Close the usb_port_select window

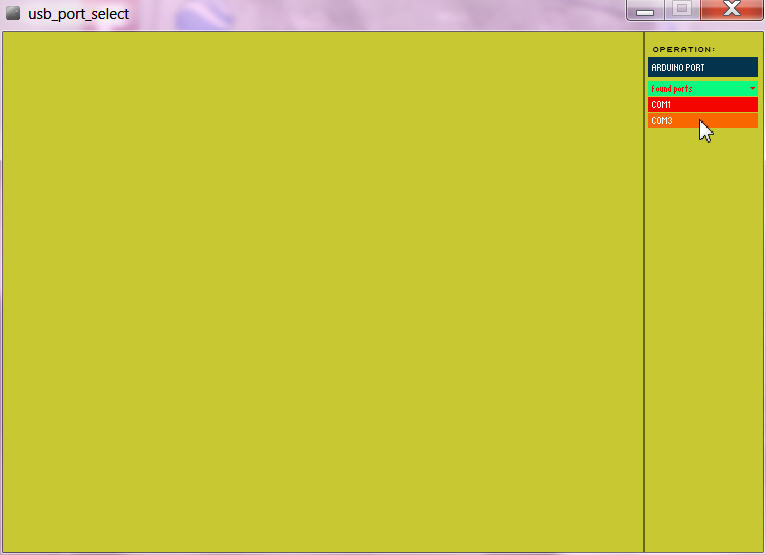point(731,9)
